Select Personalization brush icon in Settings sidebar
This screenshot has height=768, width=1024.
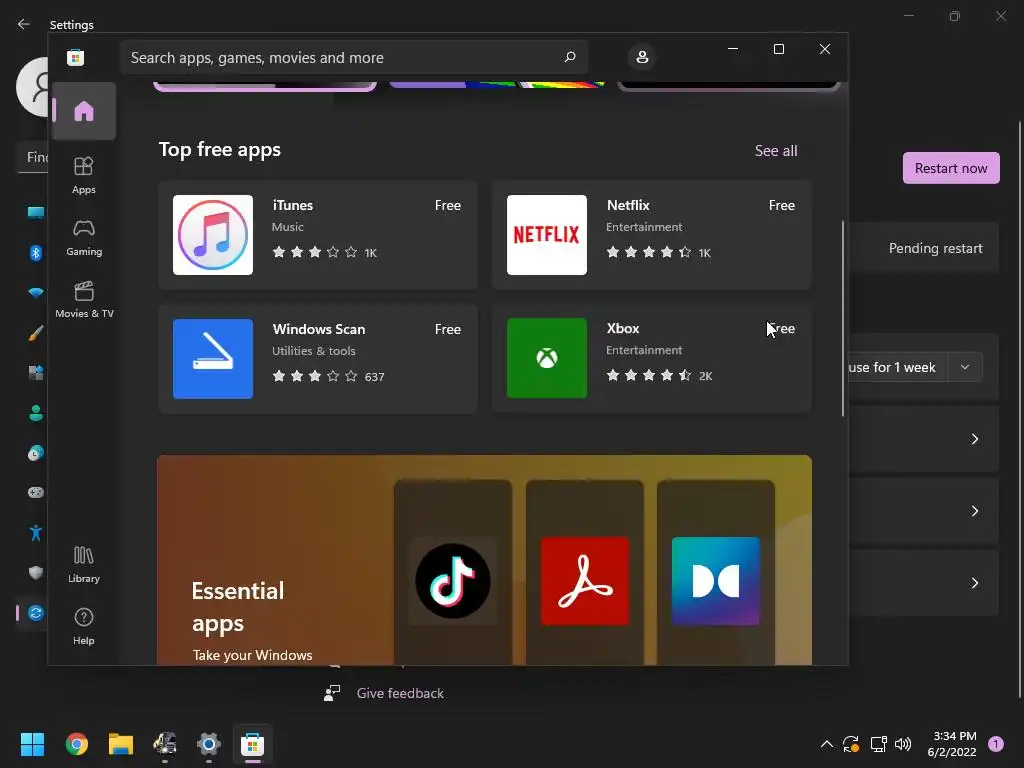(36, 333)
